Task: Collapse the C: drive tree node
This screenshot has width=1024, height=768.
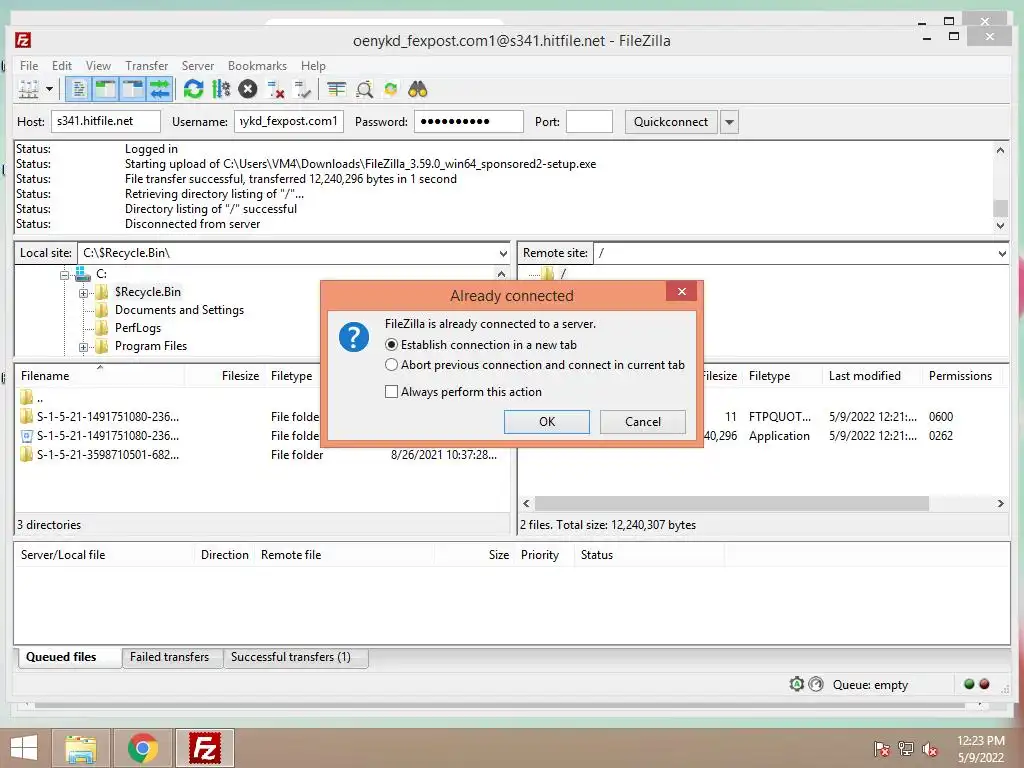Action: 64,275
